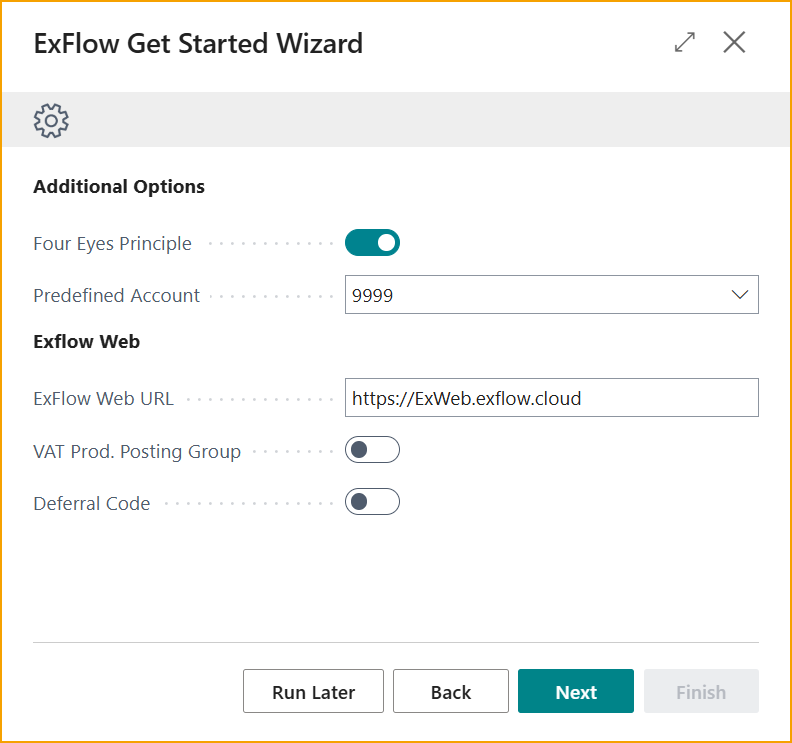Click the Additional Options section heading
The width and height of the screenshot is (792, 743).
tap(119, 187)
